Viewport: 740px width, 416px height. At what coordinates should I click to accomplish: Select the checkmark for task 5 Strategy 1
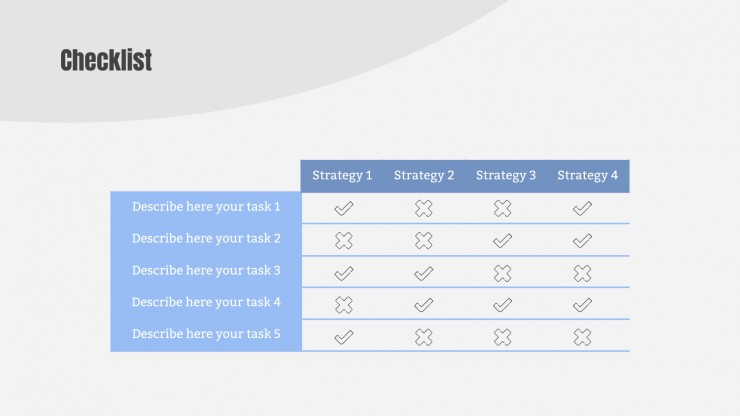coord(344,337)
